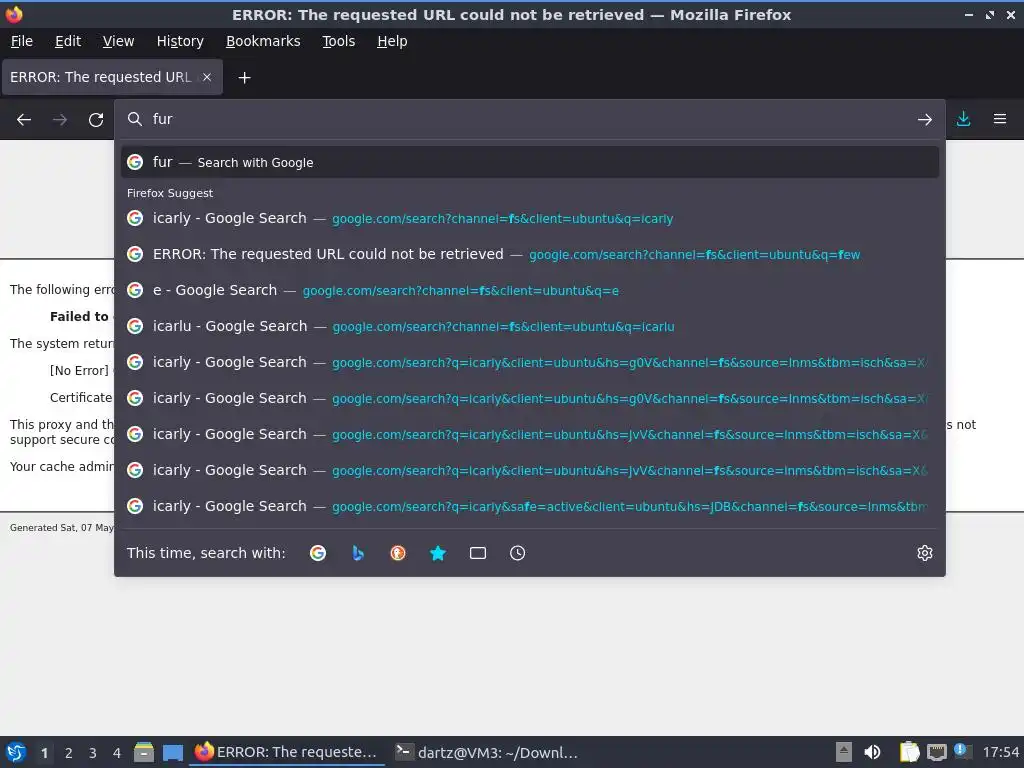The image size is (1024, 768).
Task: Click the 17:54 clock in taskbar
Action: pos(1000,752)
